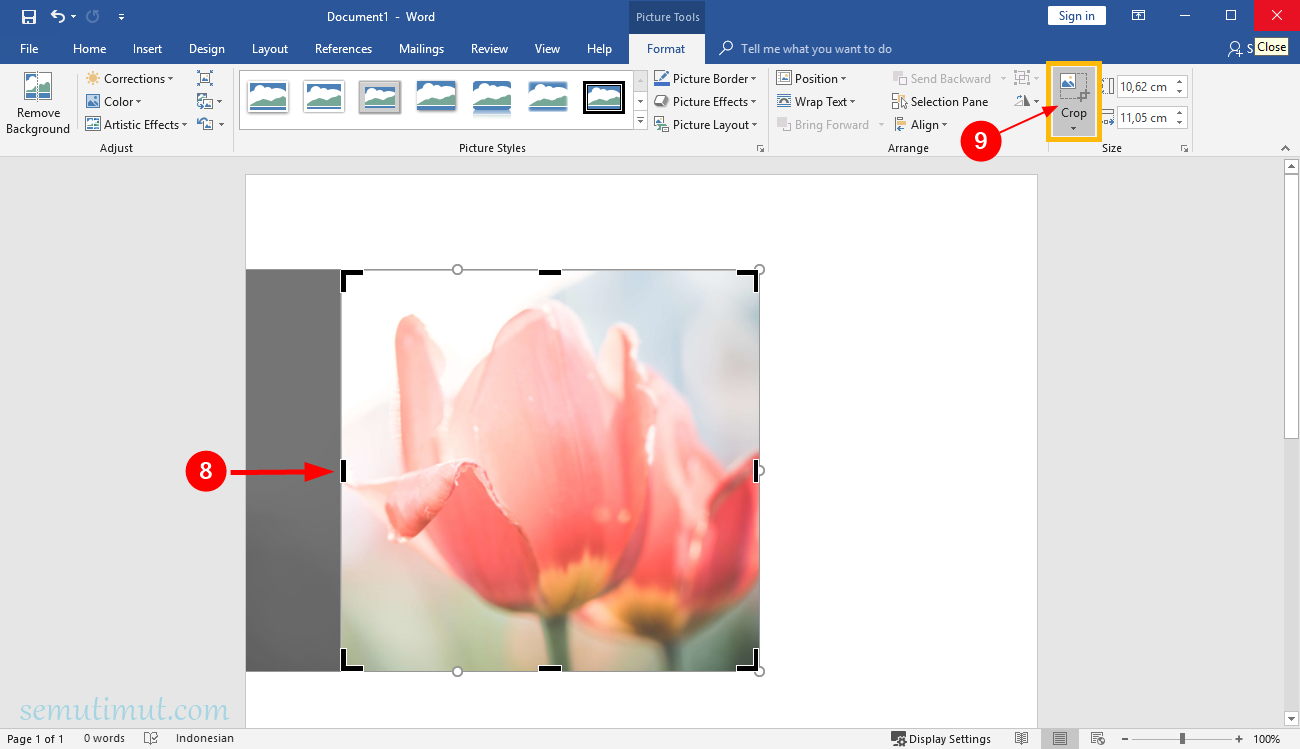Click the word count 0 words
The height and width of the screenshot is (749, 1300).
[x=104, y=739]
